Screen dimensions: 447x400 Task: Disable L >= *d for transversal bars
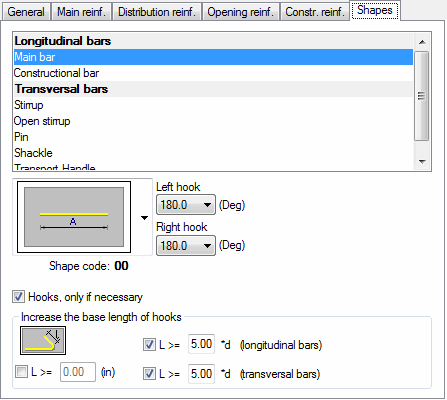click(x=149, y=374)
